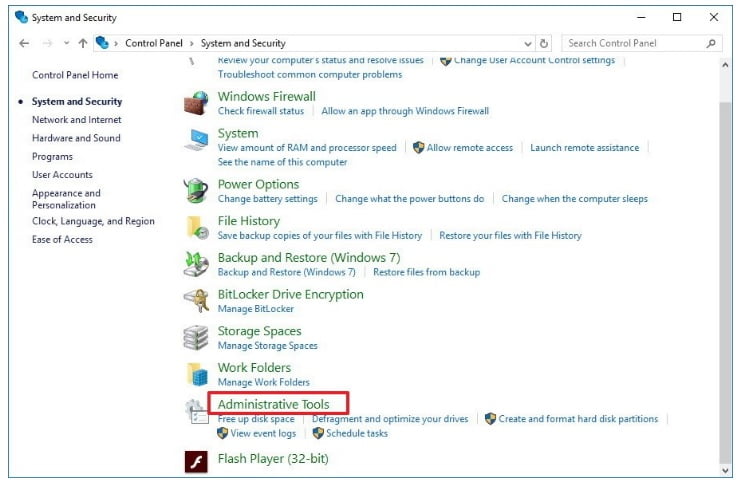Click Schedule tasks

tap(357, 433)
